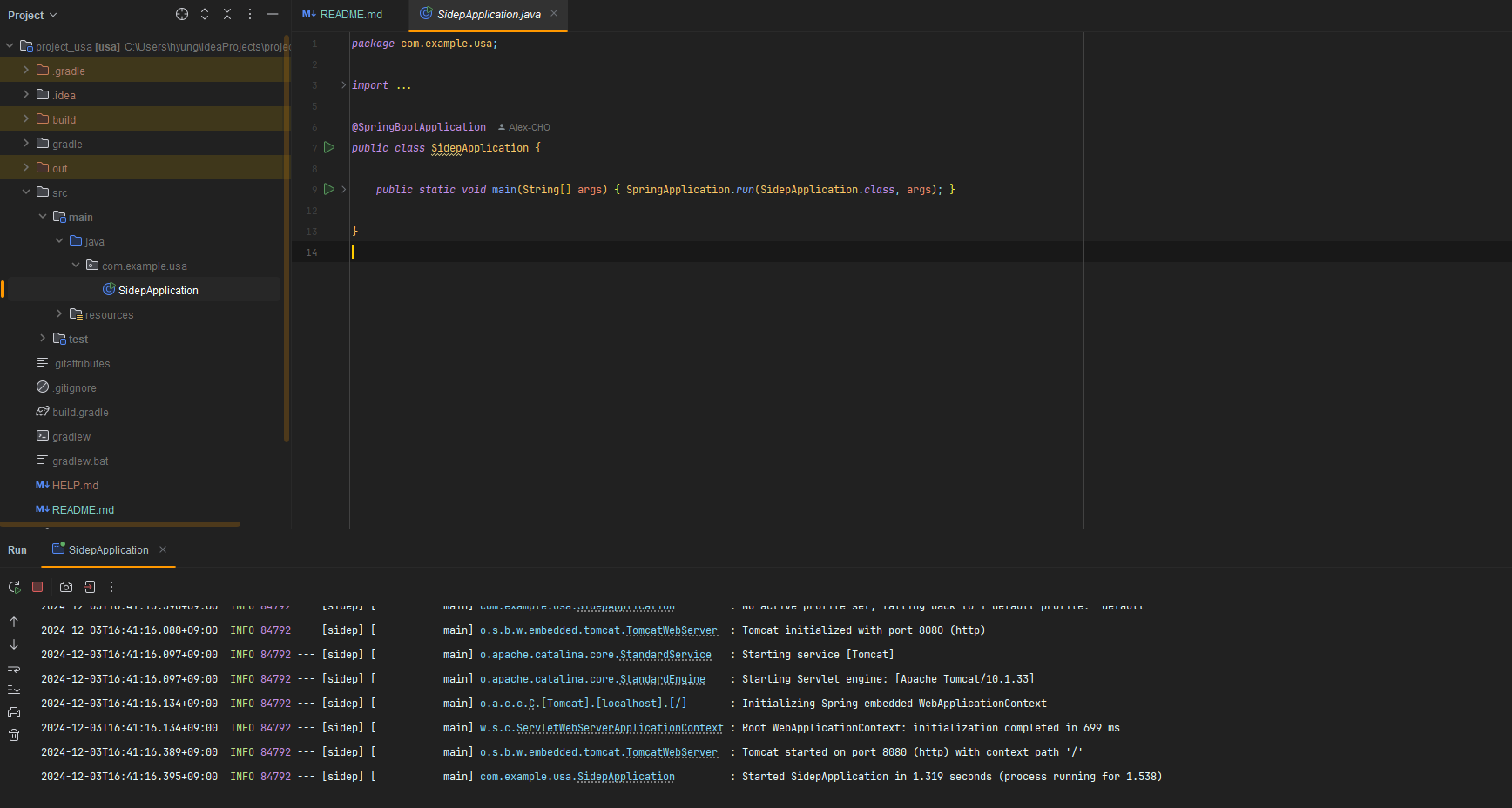The width and height of the screenshot is (1512, 808).
Task: Expand the .gradle folder
Action: (26, 71)
